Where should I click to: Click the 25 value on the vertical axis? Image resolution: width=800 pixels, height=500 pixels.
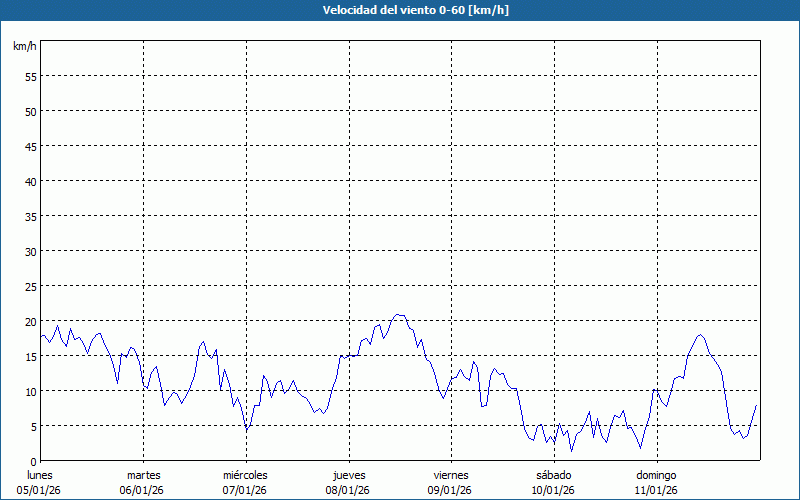[30, 286]
